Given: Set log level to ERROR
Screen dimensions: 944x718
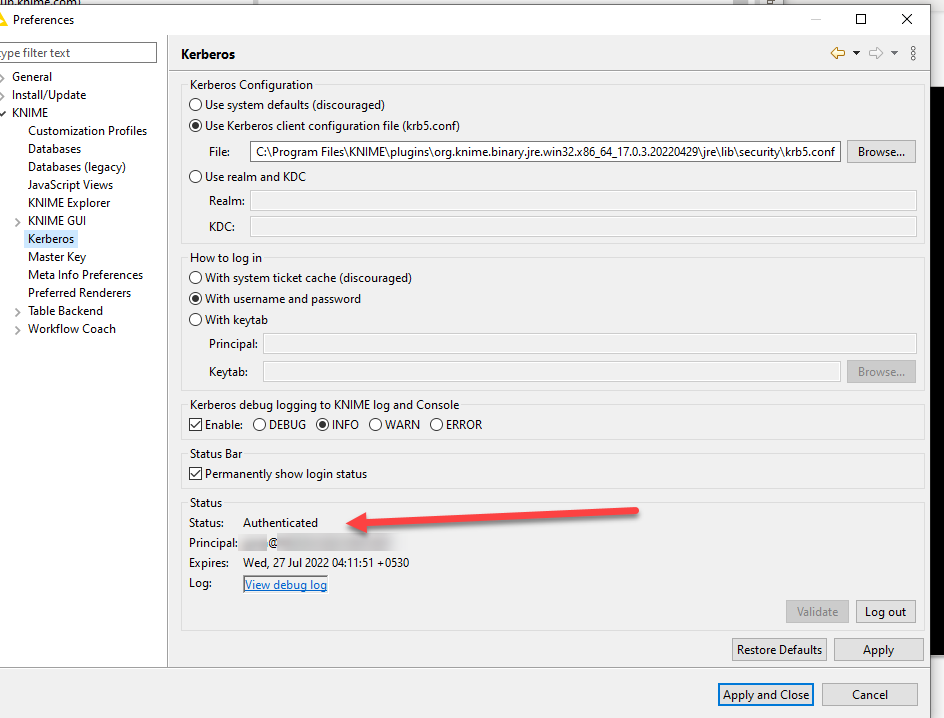Looking at the screenshot, I should click(x=436, y=425).
